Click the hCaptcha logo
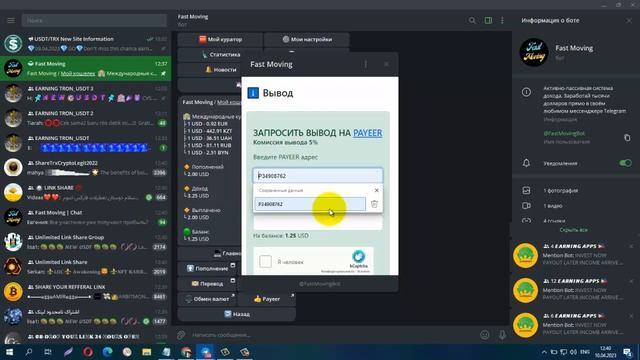 click(x=358, y=256)
